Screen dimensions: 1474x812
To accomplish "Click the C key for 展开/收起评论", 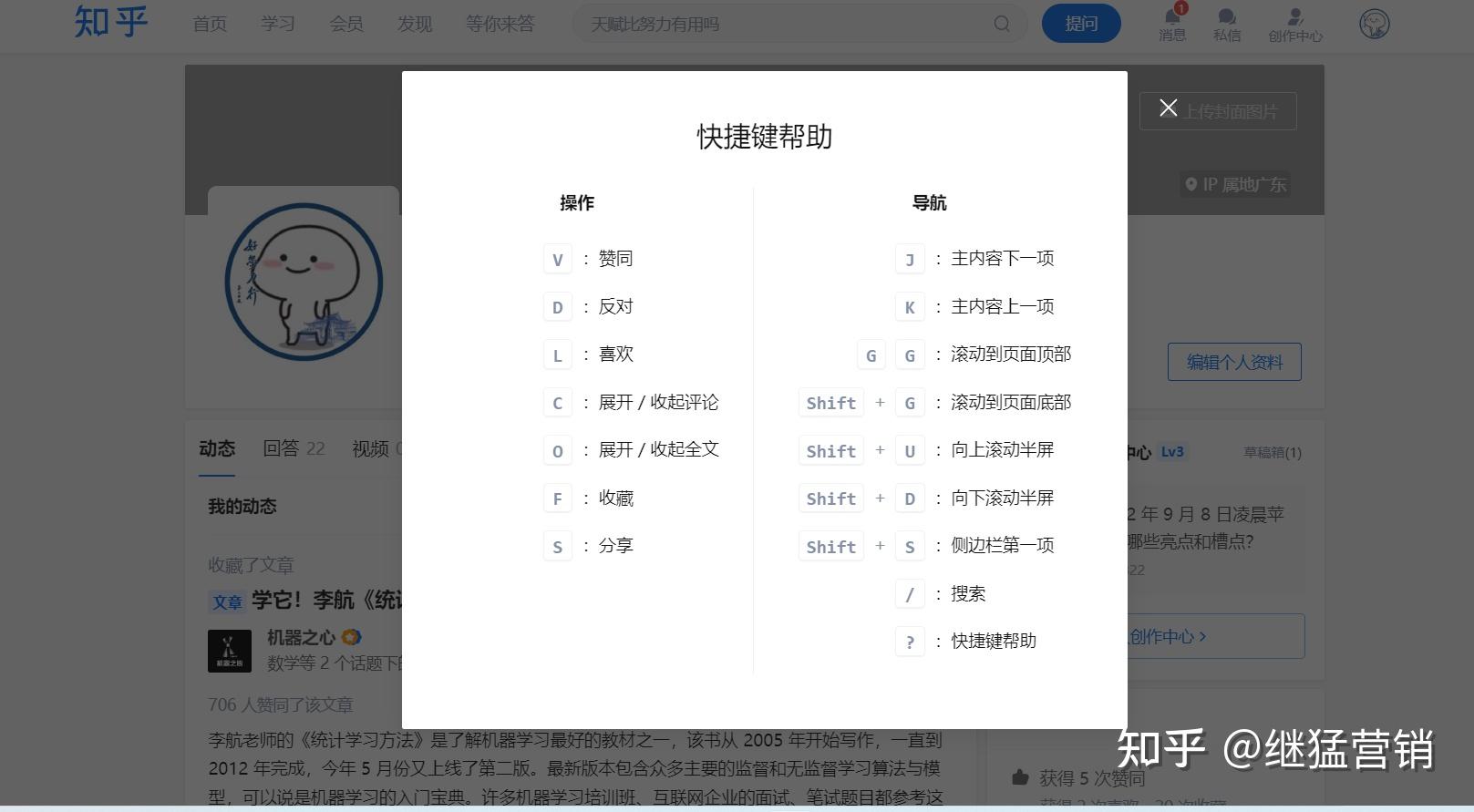I will [x=558, y=403].
